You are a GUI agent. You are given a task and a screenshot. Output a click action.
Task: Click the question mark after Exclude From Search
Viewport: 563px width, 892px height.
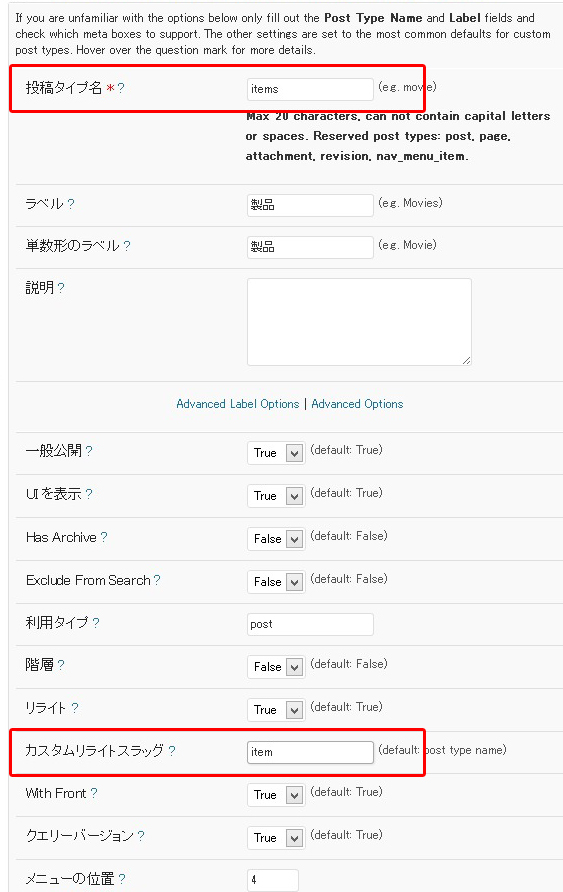point(157,580)
